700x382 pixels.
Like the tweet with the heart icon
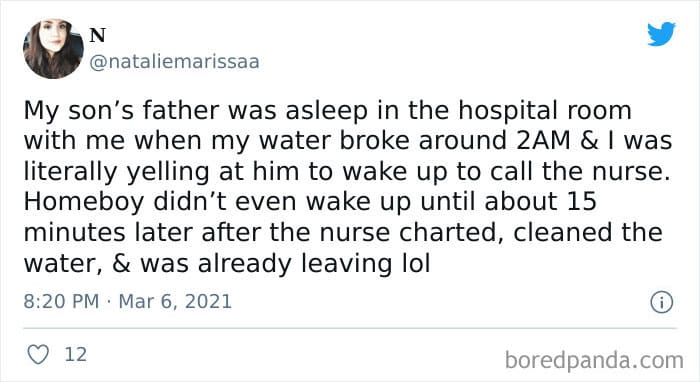pos(38,354)
